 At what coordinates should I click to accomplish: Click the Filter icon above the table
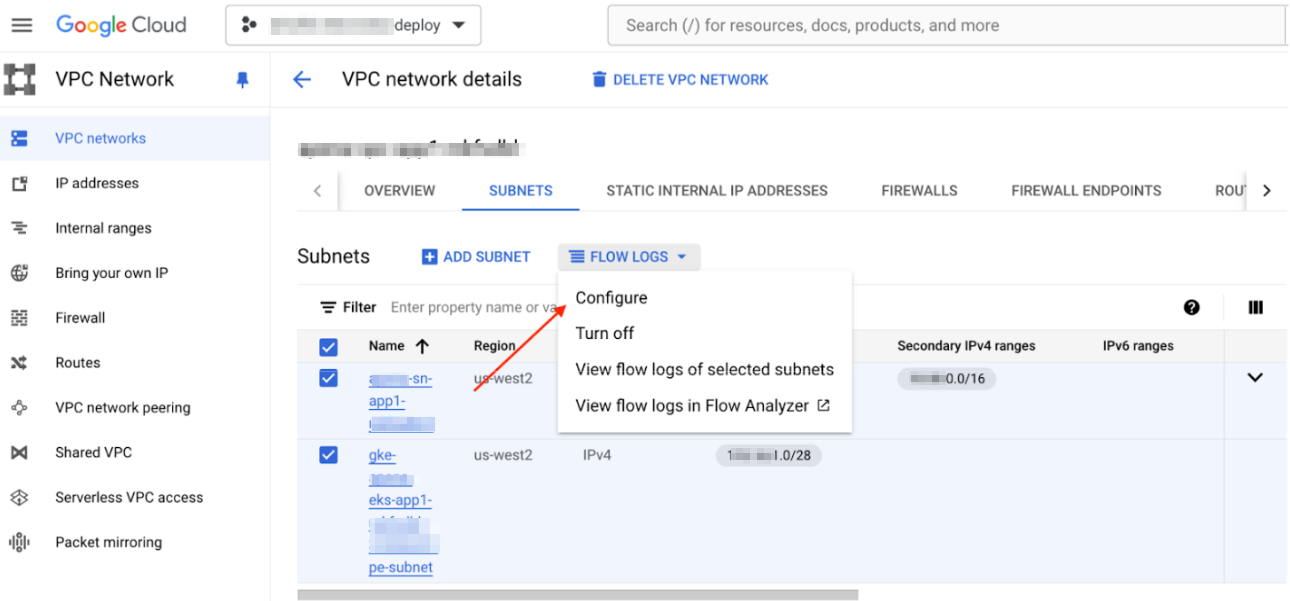coord(327,307)
